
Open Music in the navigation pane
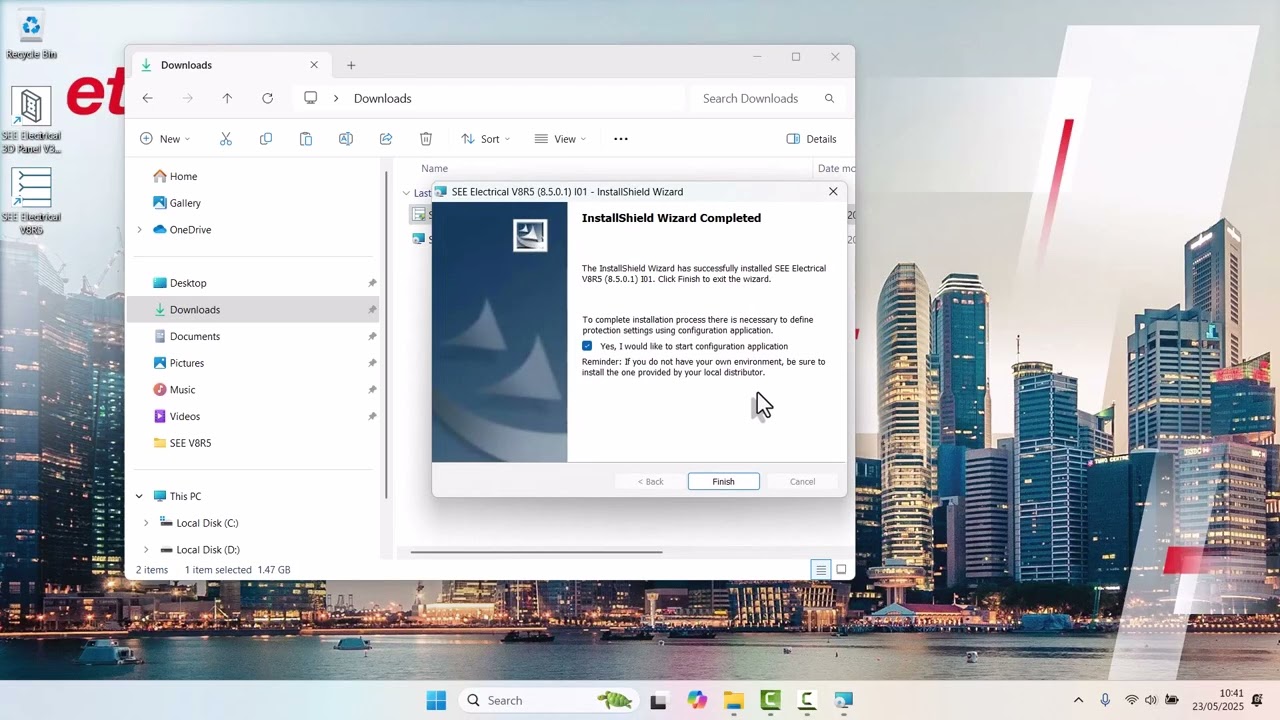pos(183,390)
